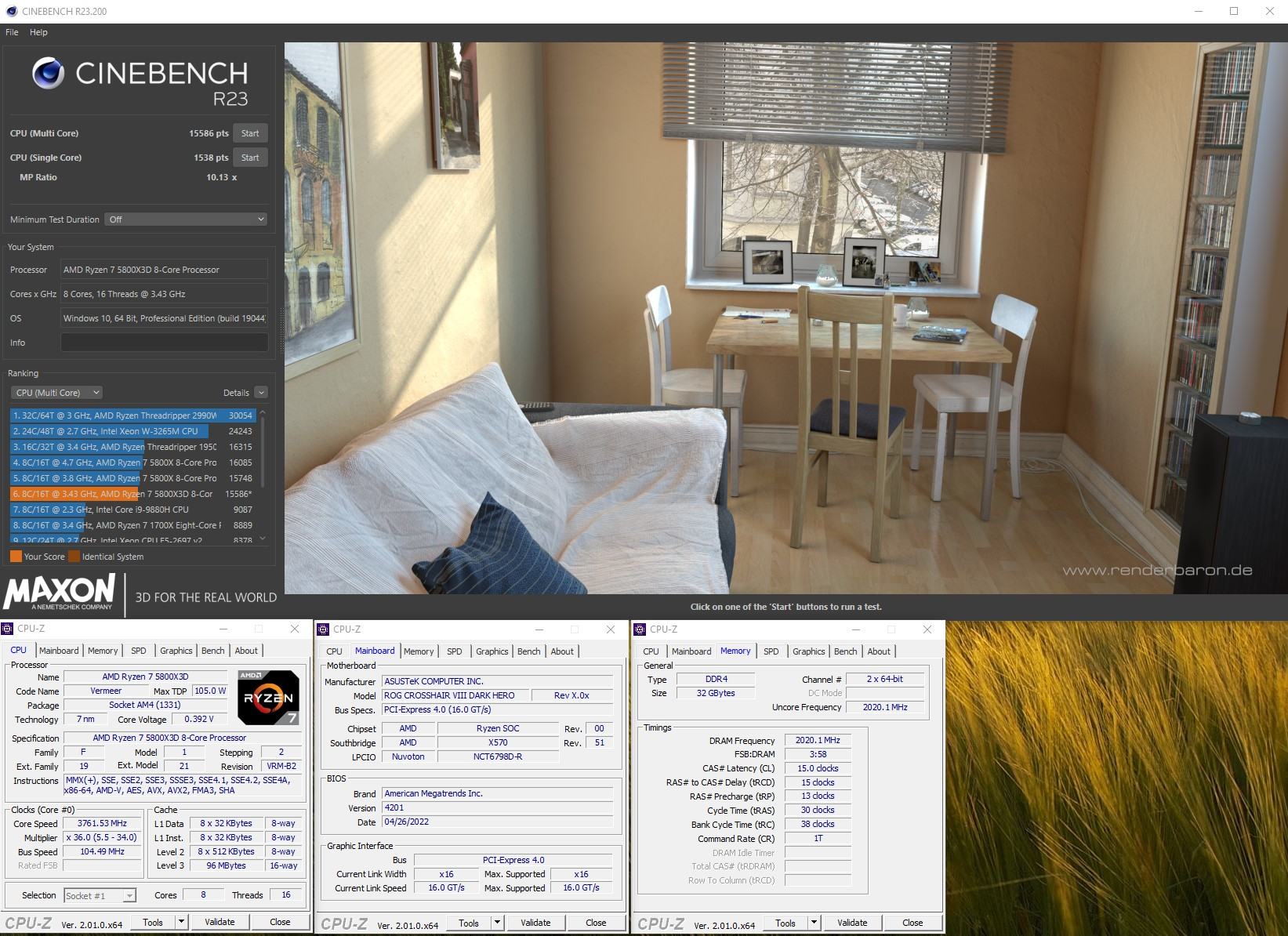Click the CPU-Z icon of the Mainboard-tab window
This screenshot has width=1288, height=936.
(x=323, y=629)
